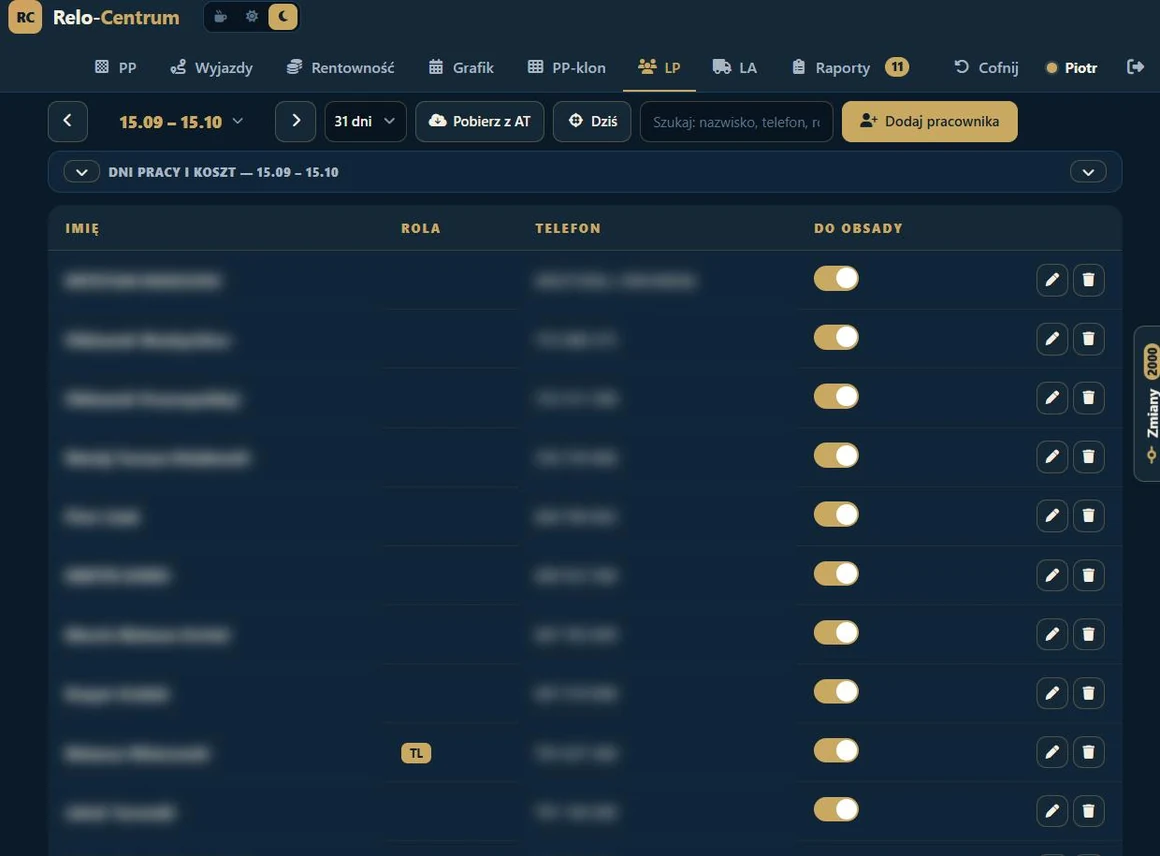Click the RC logo badge
Image resolution: width=1160 pixels, height=856 pixels.
(x=25, y=17)
